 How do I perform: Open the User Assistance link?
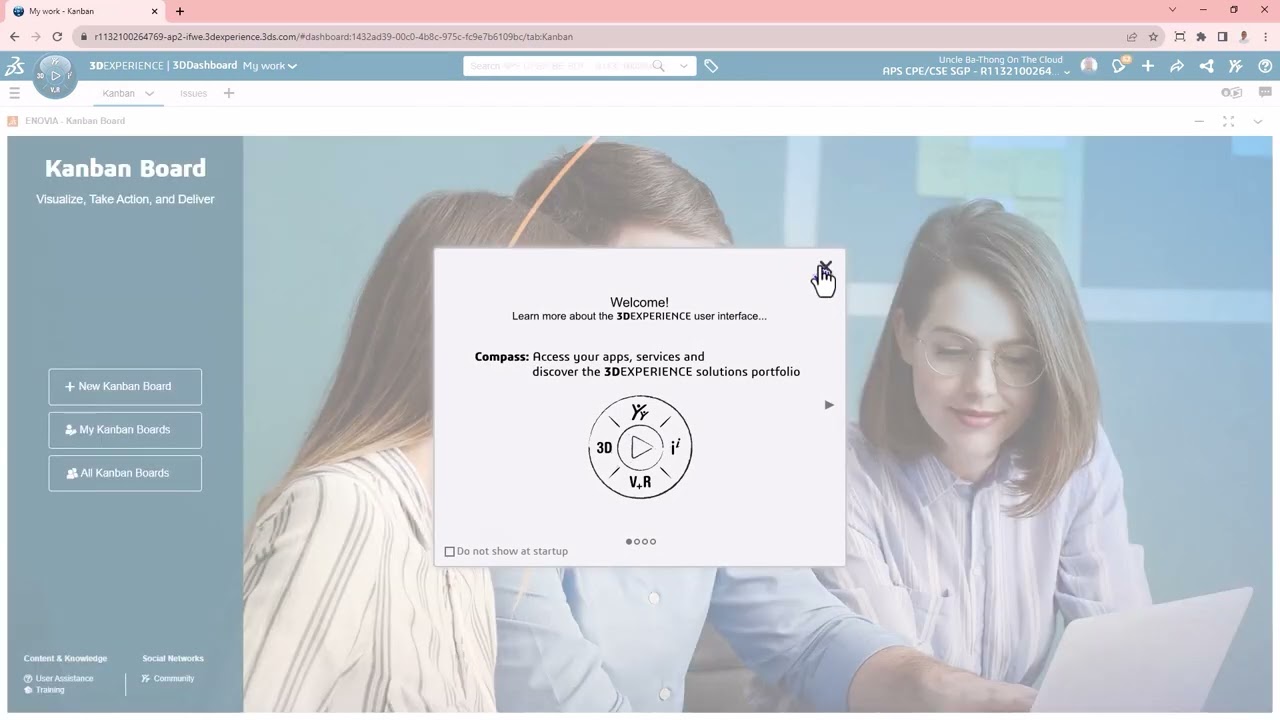(x=59, y=678)
